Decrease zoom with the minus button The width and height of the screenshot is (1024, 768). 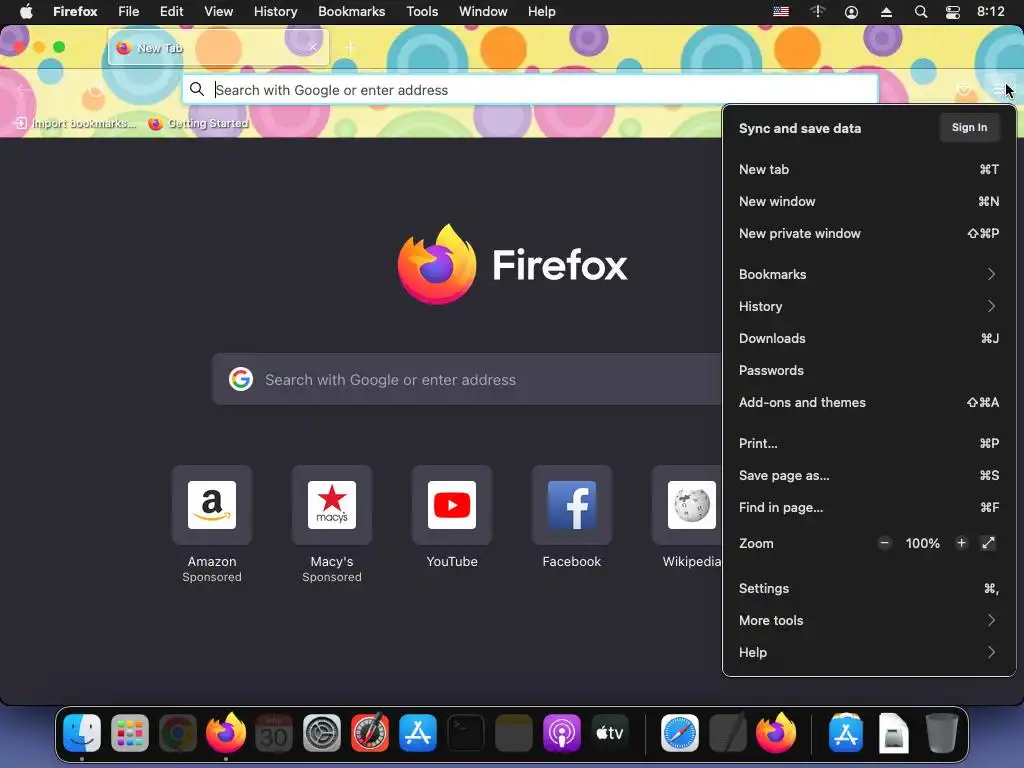point(884,543)
